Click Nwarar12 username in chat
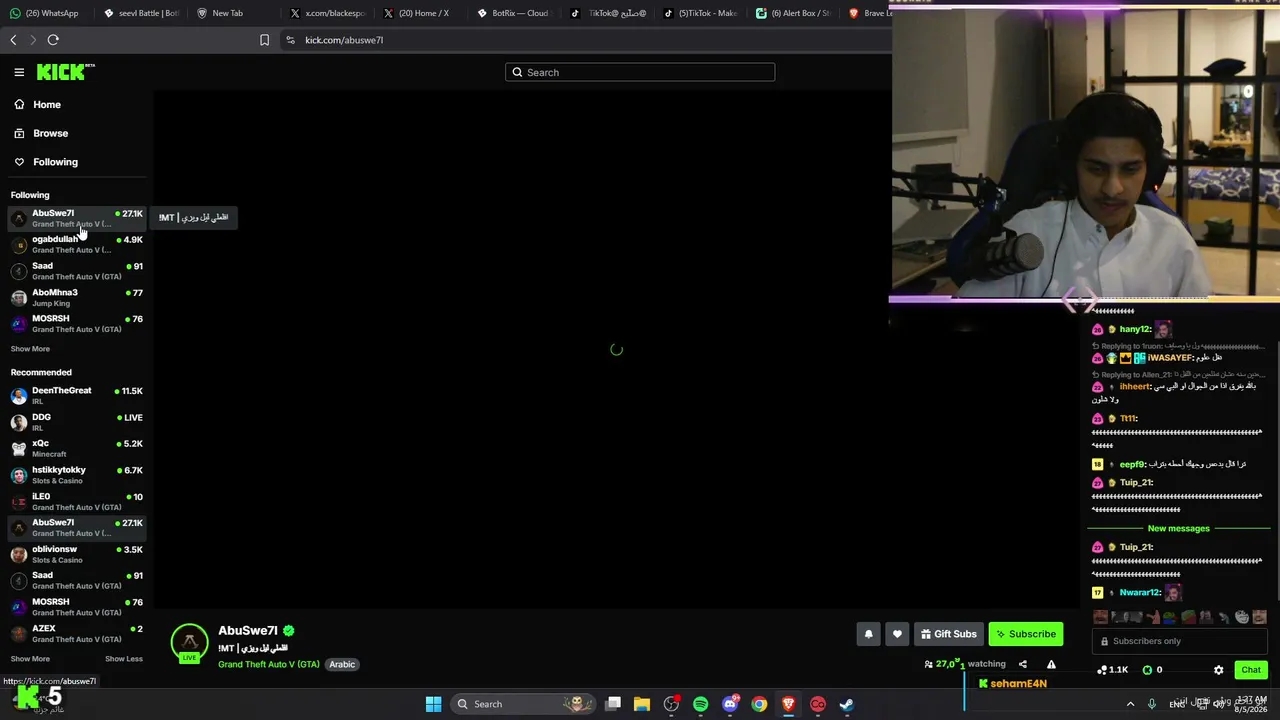Viewport: 1280px width, 720px height. [x=1139, y=593]
